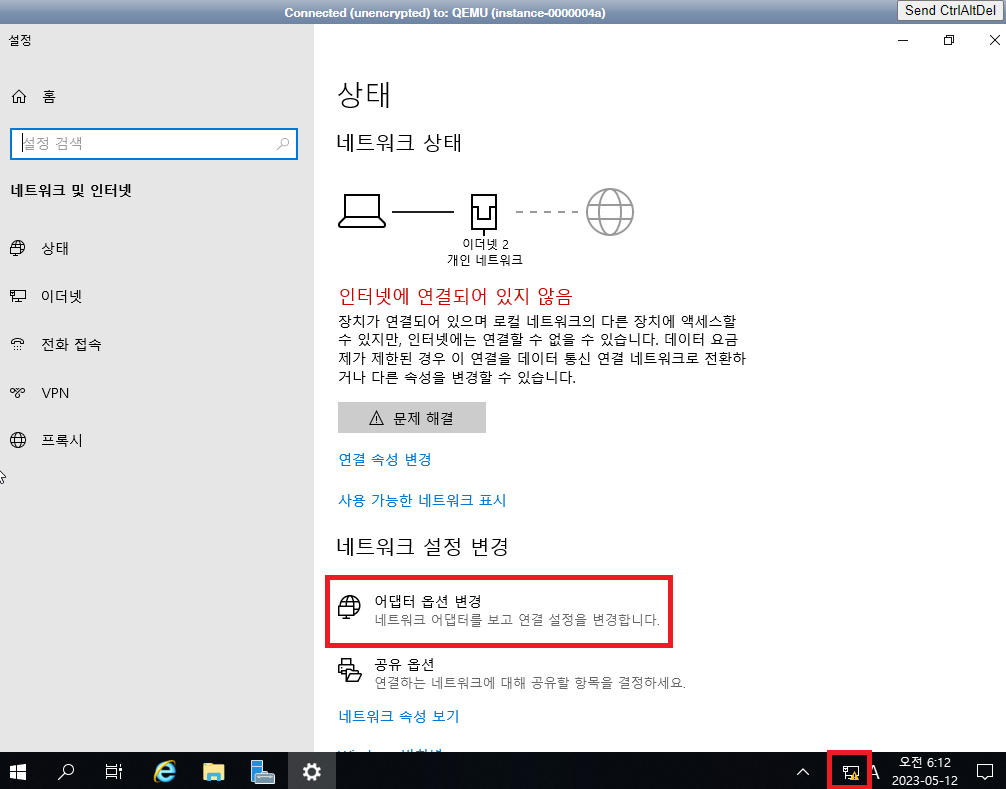
Task: Select 프록시 in the sidebar
Action: [62, 440]
